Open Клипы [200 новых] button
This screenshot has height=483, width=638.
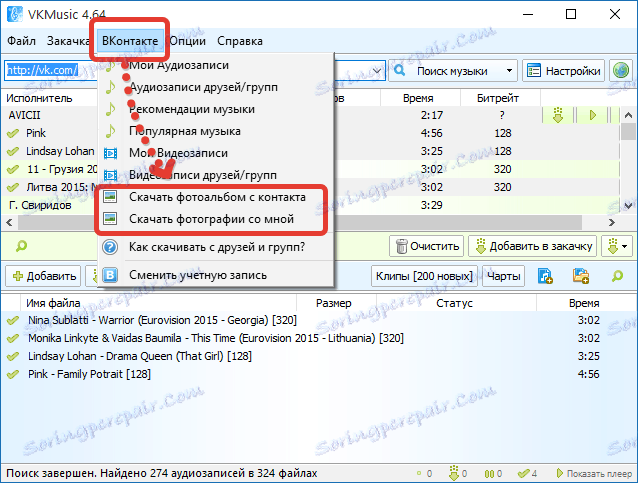tap(424, 276)
